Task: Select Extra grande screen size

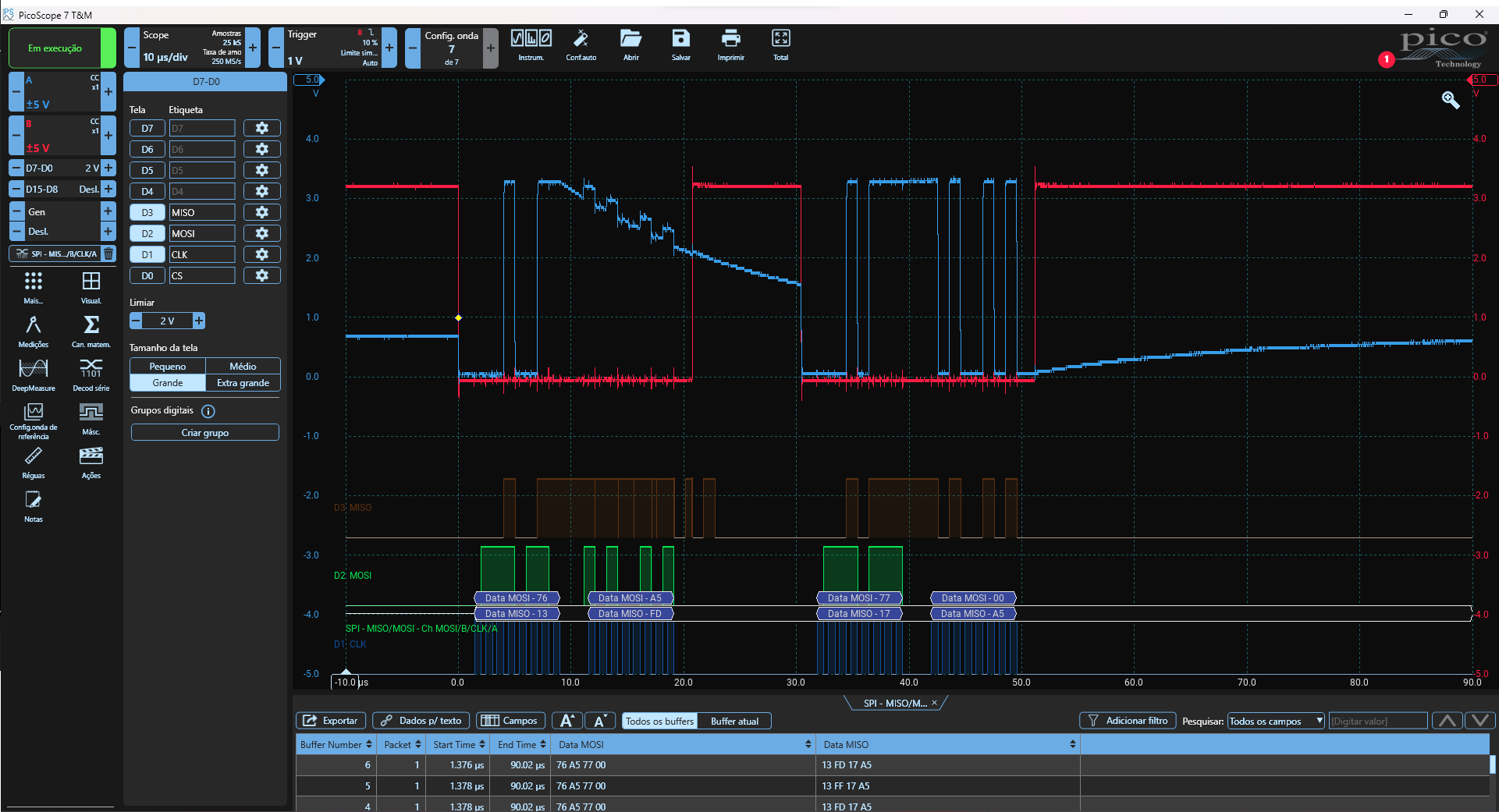Action: click(x=243, y=383)
